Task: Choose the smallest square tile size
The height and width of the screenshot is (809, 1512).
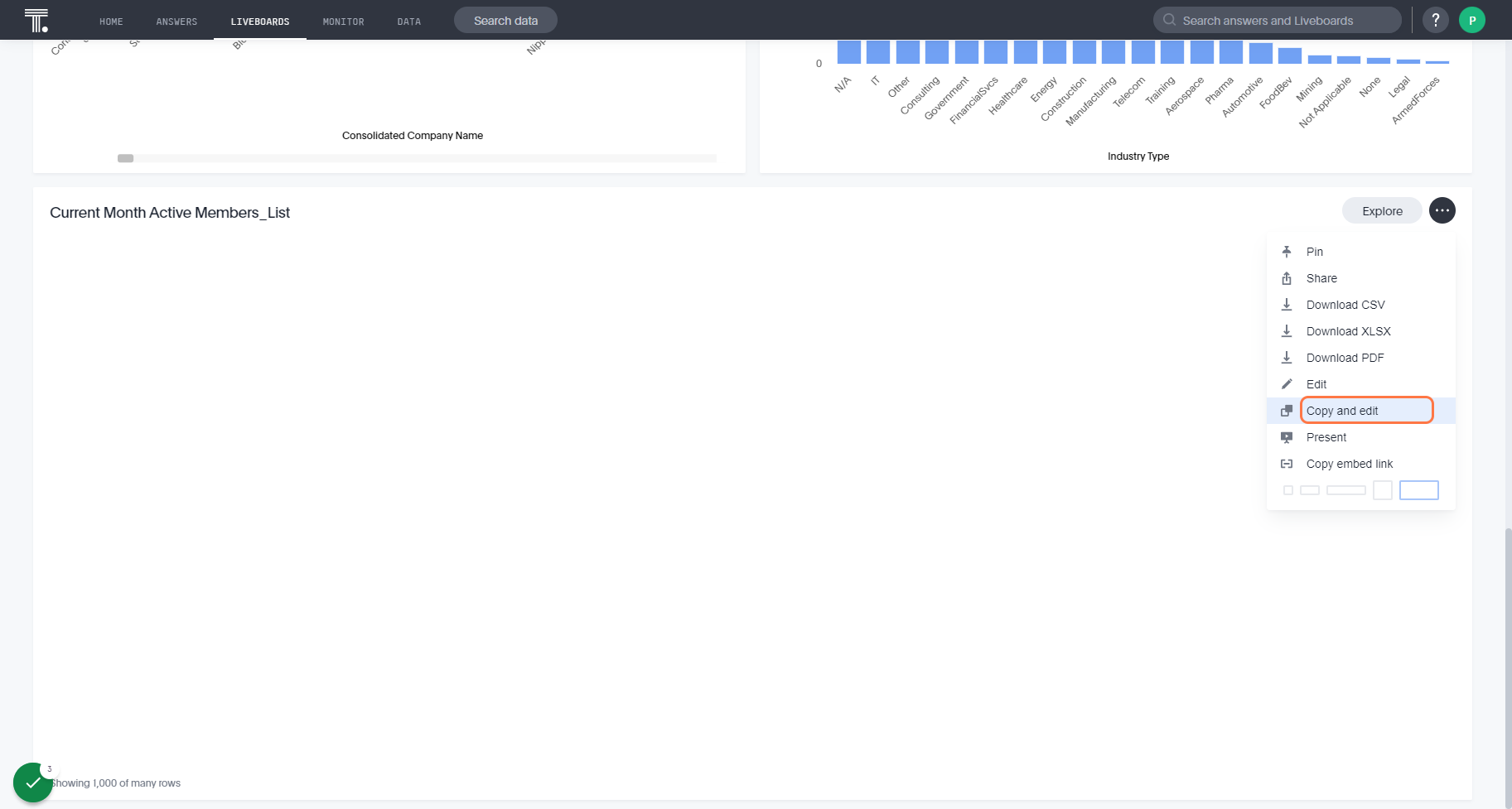Action: (1288, 490)
